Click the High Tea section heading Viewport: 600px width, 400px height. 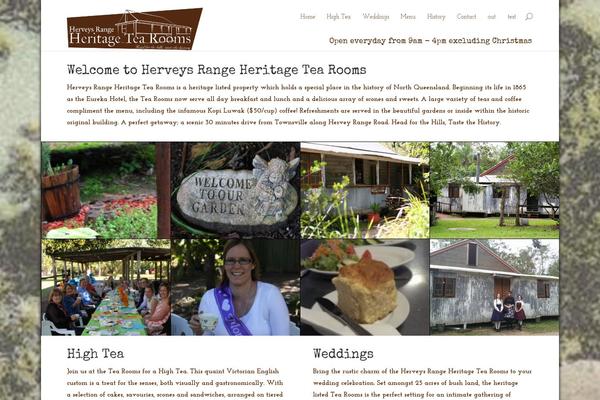coord(95,354)
